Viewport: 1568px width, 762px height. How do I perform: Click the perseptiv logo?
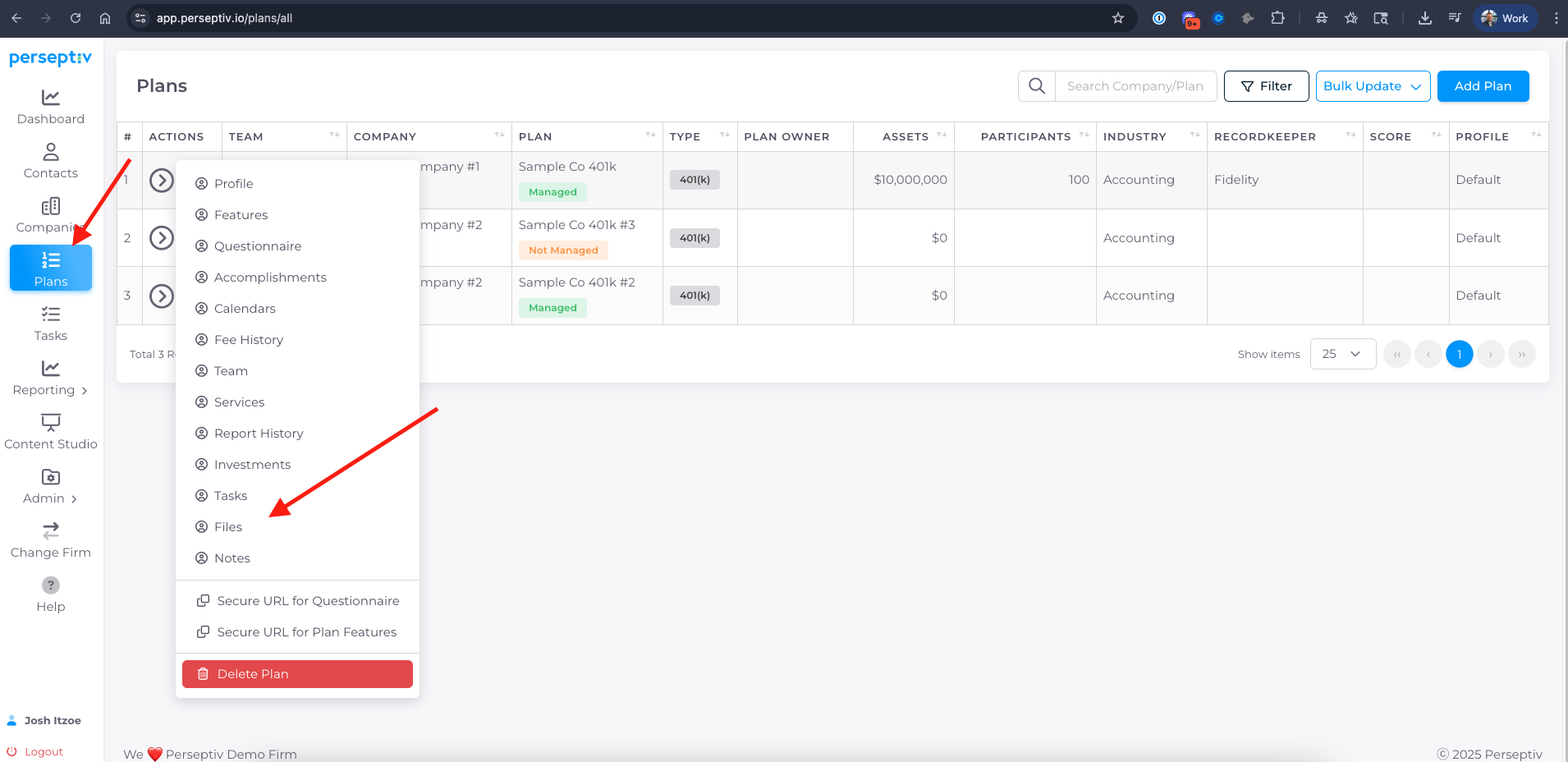coord(51,57)
